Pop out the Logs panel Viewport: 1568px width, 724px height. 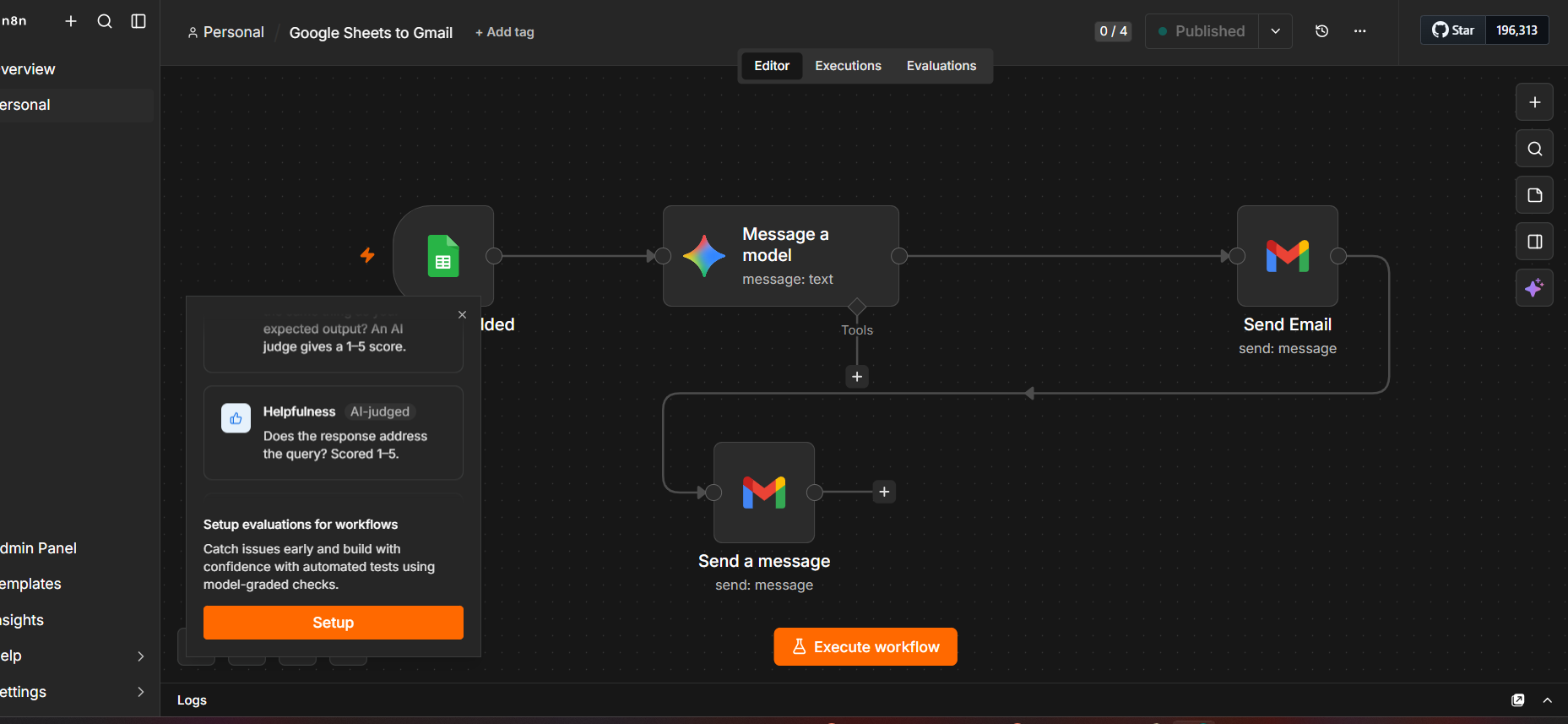tap(1517, 700)
